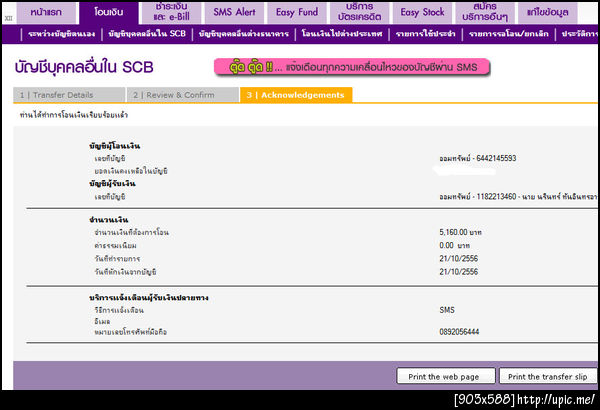Open the สมัครบริการอื่นๆ tab
The height and width of the screenshot is (410, 600).
[x=485, y=12]
